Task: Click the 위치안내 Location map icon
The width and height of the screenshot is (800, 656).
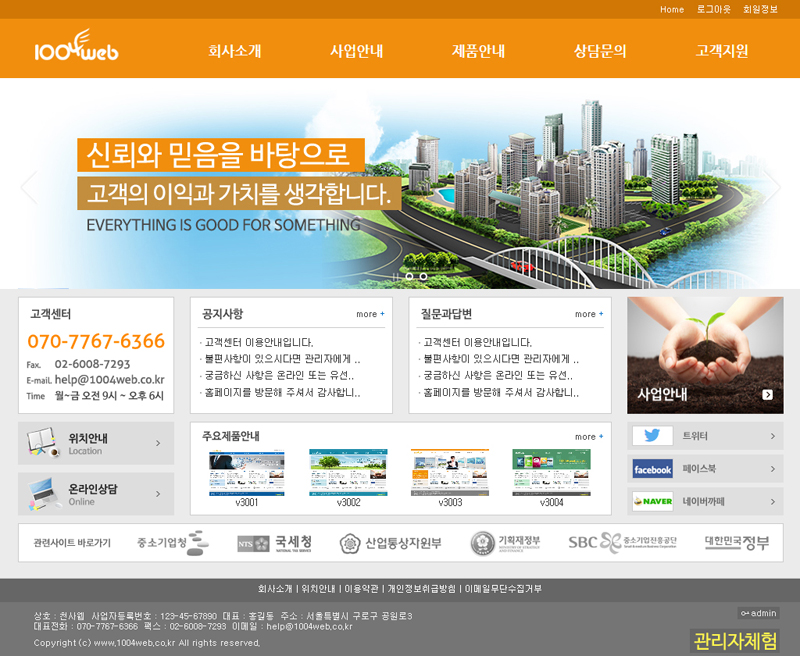Action: pos(43,443)
